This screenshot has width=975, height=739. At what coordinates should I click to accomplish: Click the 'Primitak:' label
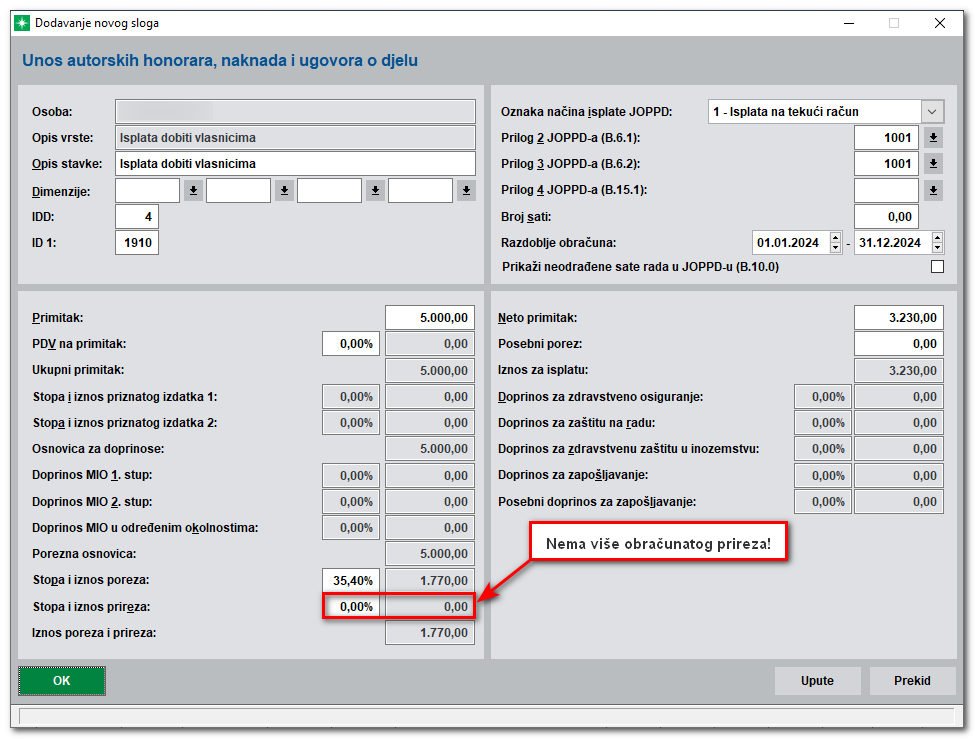[57, 318]
